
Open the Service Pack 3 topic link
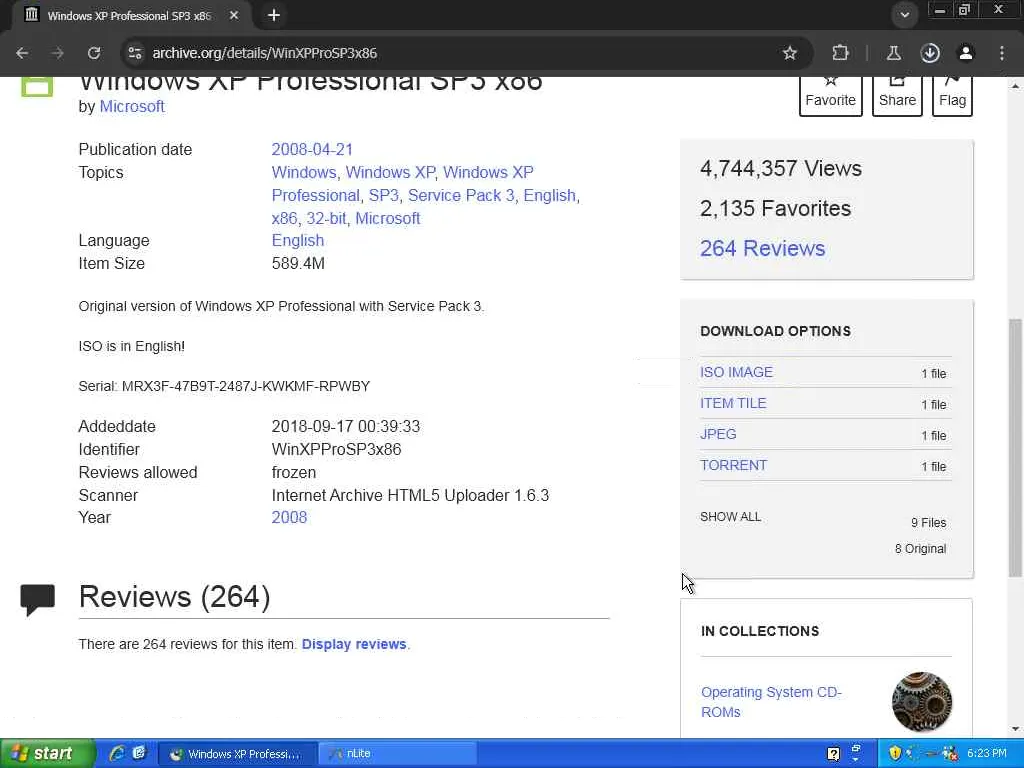[461, 195]
